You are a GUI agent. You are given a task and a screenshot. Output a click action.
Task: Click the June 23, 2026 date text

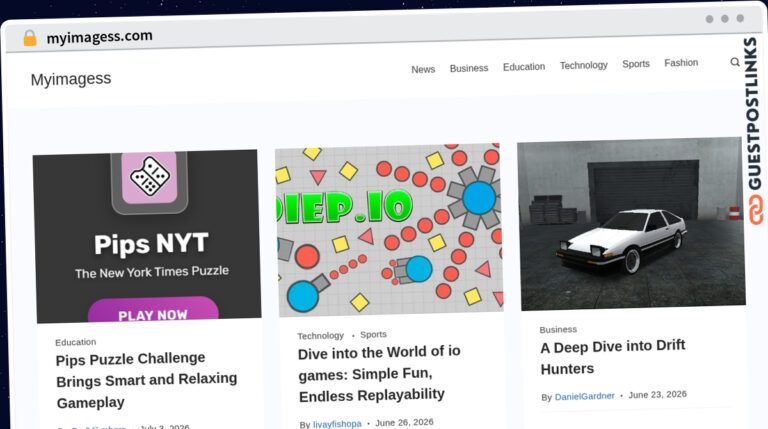657,394
